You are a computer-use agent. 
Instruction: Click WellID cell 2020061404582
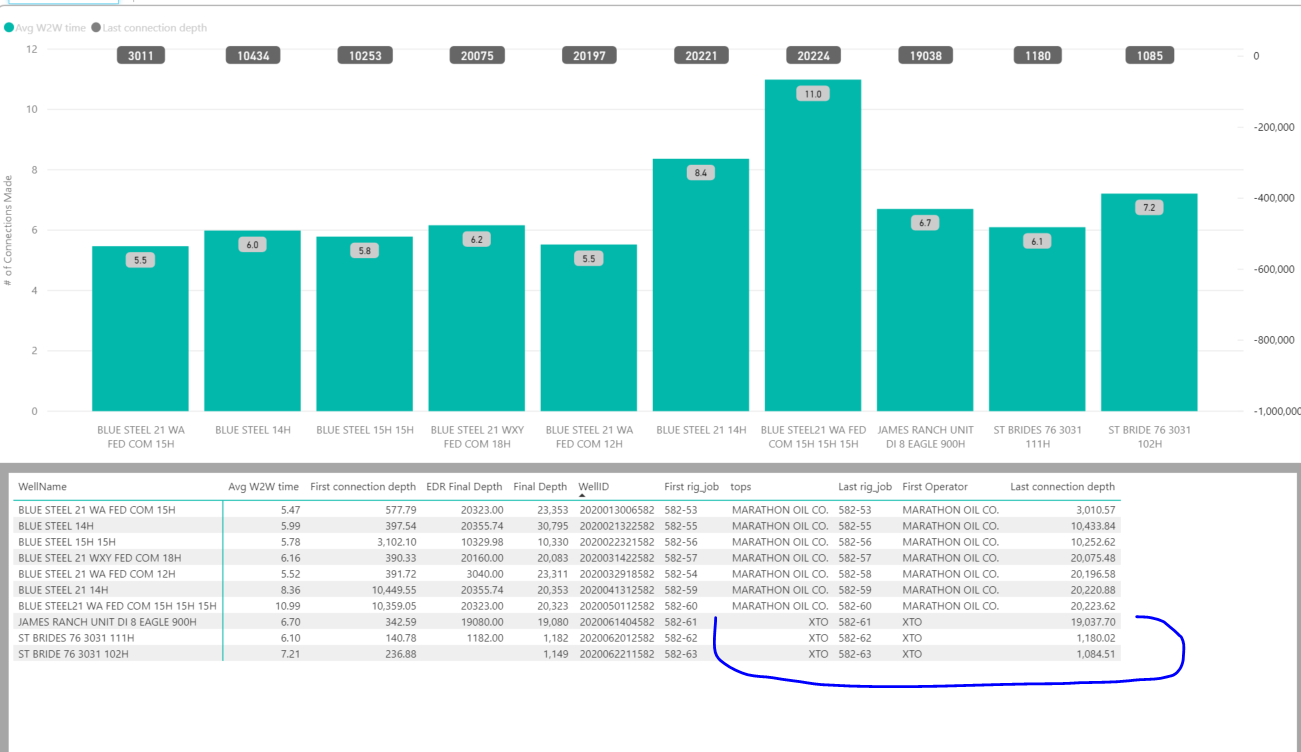point(617,621)
